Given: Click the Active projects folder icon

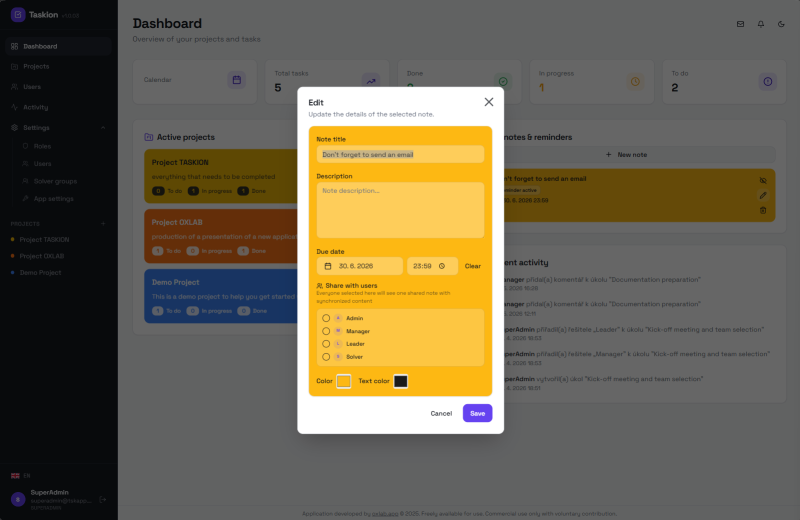Looking at the screenshot, I should pos(148,137).
